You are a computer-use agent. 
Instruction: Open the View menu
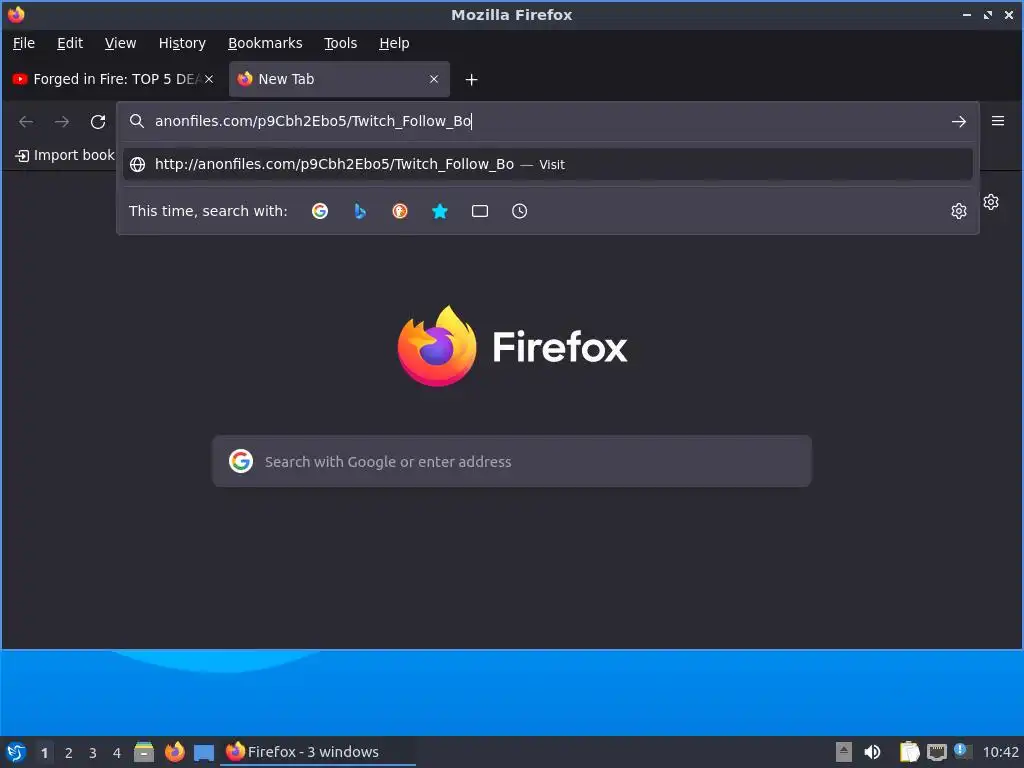point(120,43)
